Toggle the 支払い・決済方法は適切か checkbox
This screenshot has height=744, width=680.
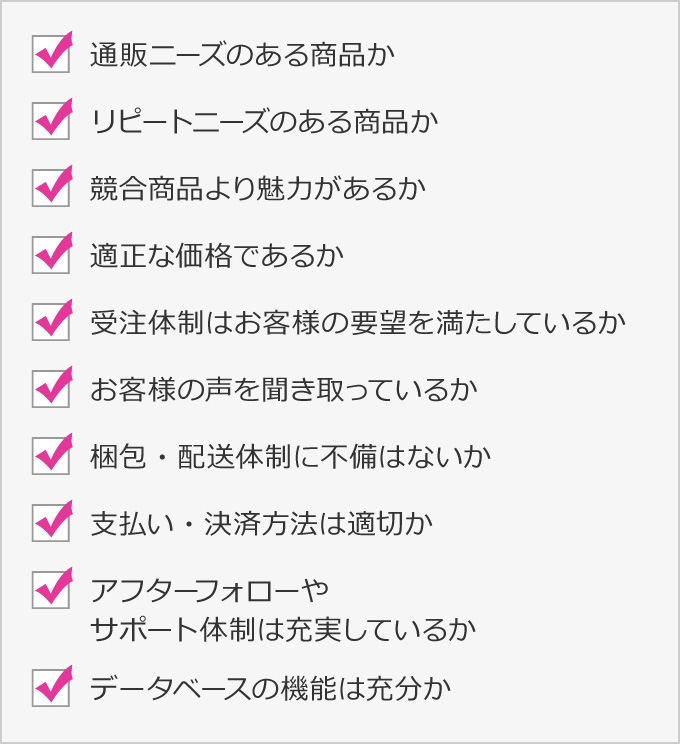(x=51, y=523)
